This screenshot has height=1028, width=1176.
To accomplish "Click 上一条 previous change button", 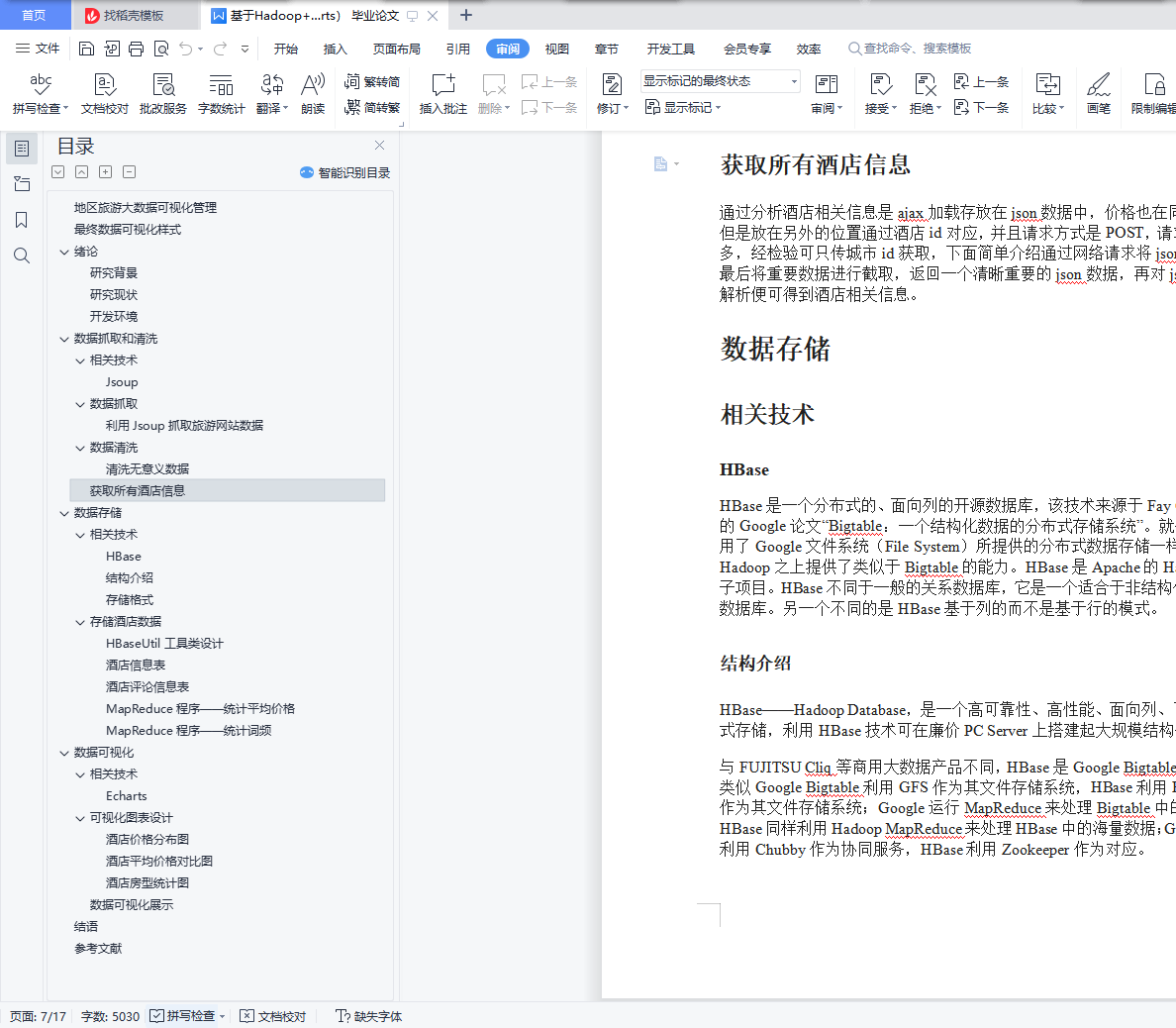I will 982,82.
